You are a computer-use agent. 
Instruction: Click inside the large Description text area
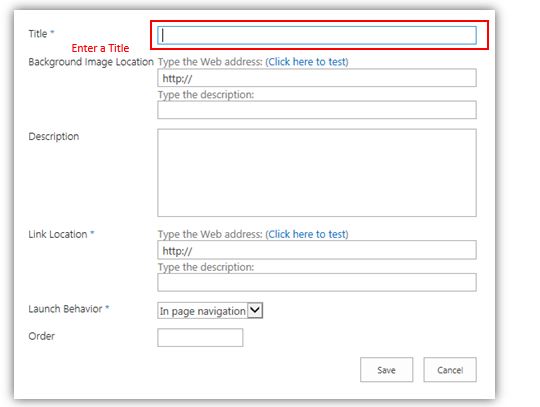[x=317, y=173]
